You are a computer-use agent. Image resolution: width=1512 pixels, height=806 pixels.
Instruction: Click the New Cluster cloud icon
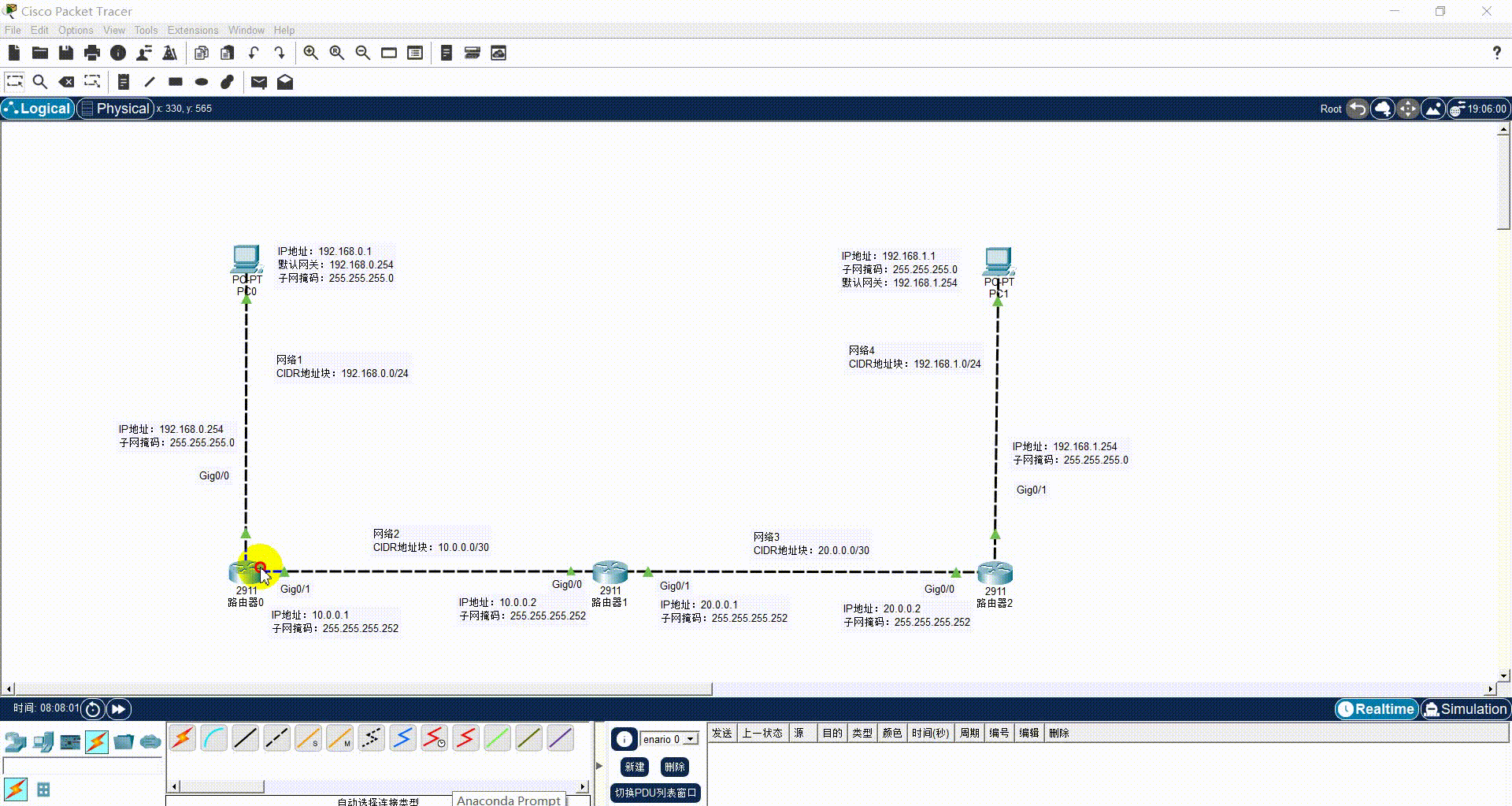pyautogui.click(x=1383, y=109)
